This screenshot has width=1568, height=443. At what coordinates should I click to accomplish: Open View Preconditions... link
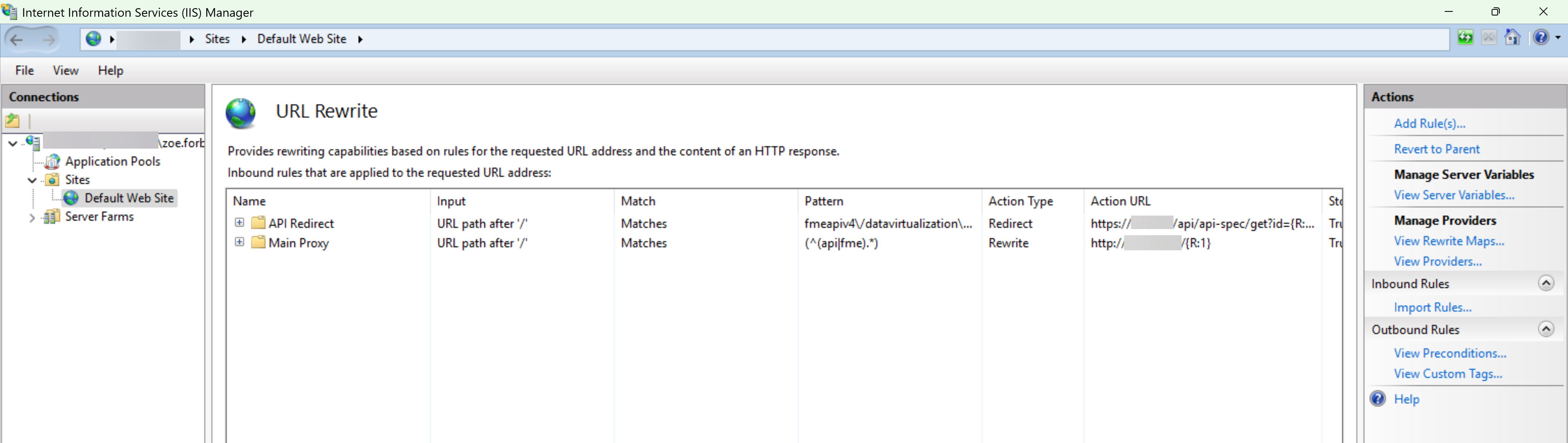click(x=1450, y=354)
